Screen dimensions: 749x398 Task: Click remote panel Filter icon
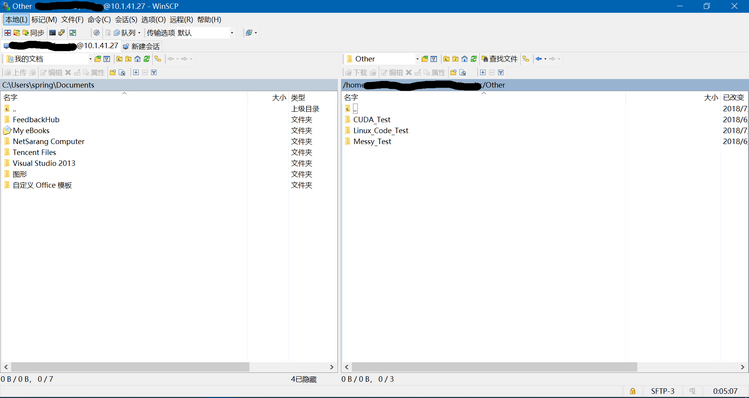click(433, 59)
